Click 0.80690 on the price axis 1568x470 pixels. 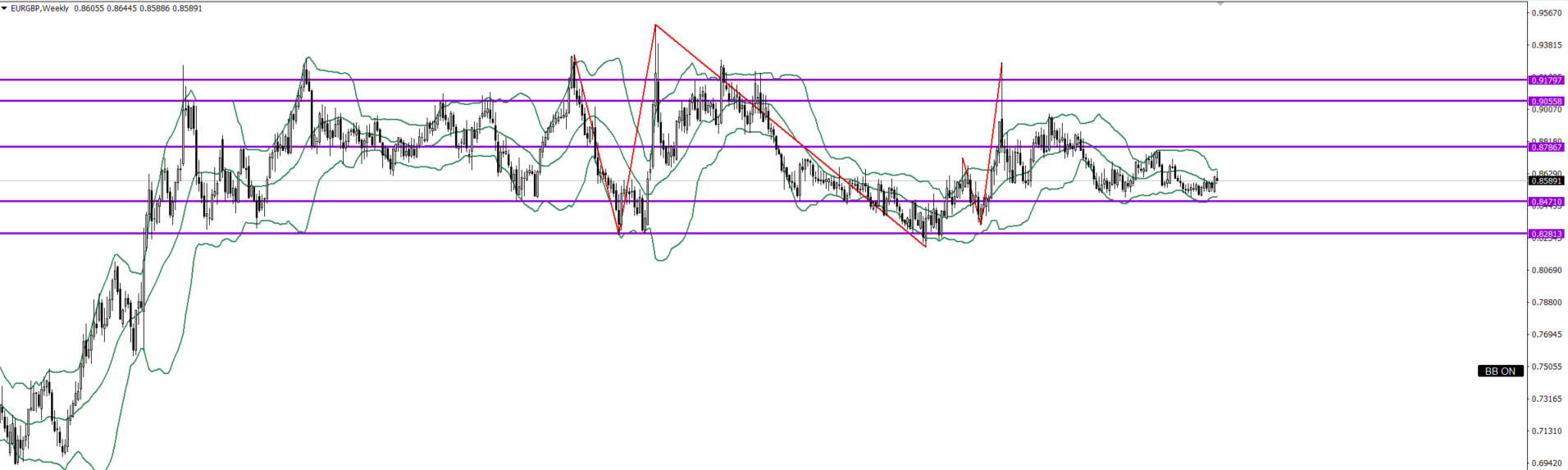click(1547, 270)
